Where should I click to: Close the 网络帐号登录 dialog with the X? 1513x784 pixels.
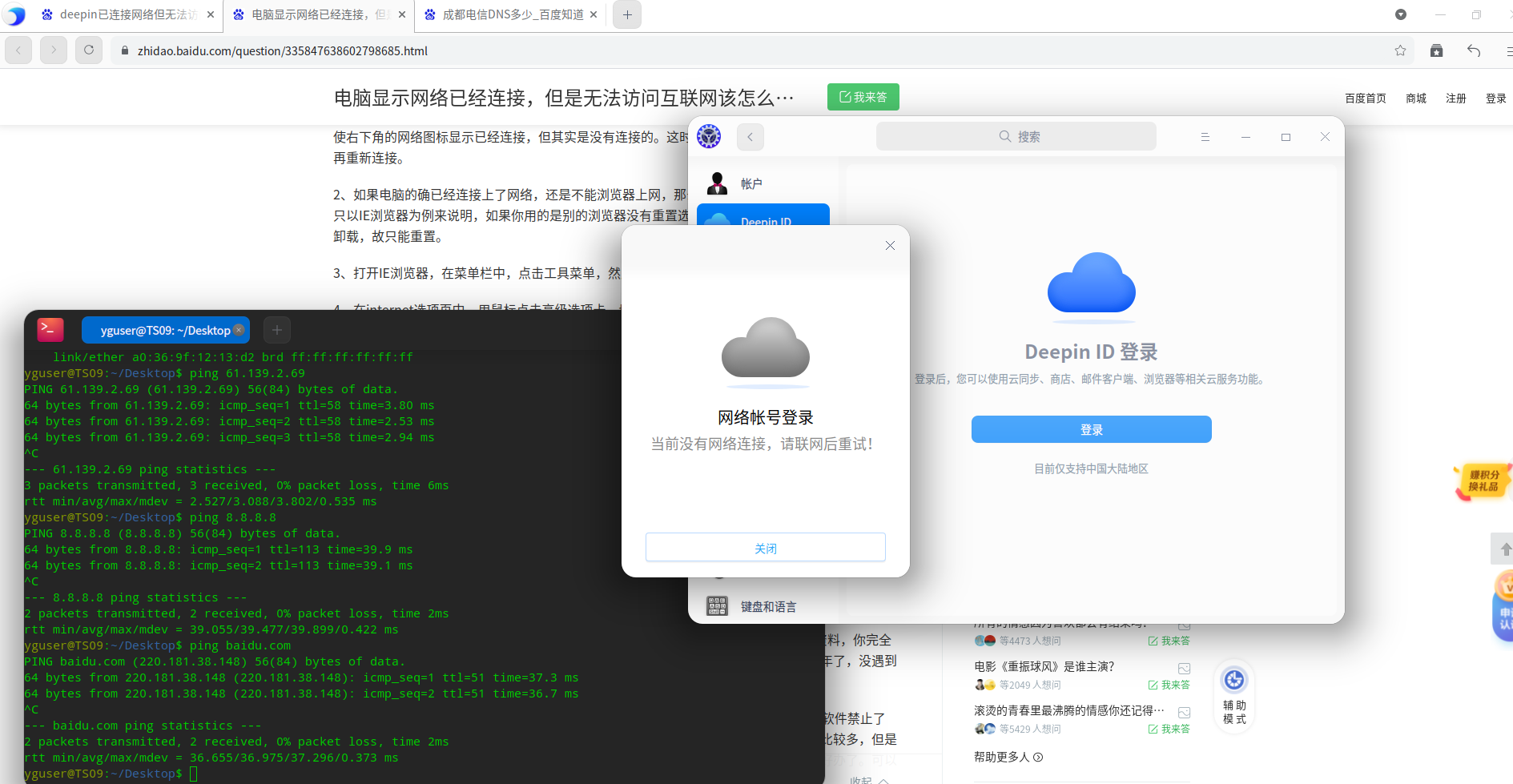[x=890, y=246]
